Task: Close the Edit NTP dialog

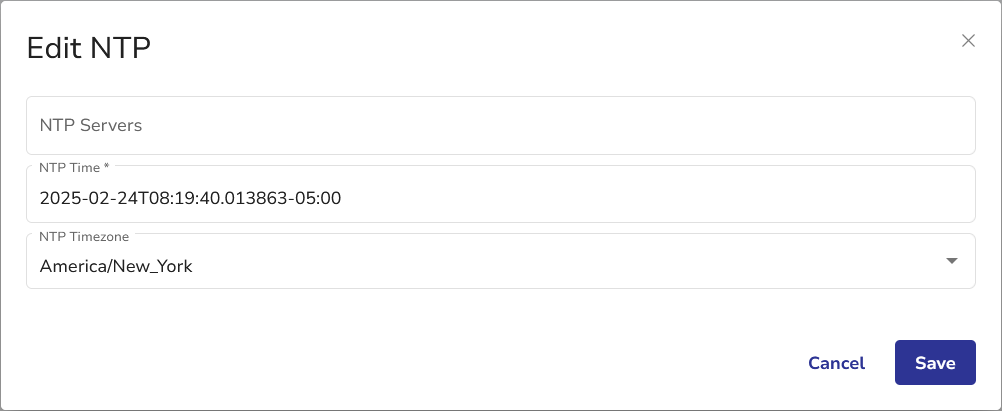Action: [967, 41]
